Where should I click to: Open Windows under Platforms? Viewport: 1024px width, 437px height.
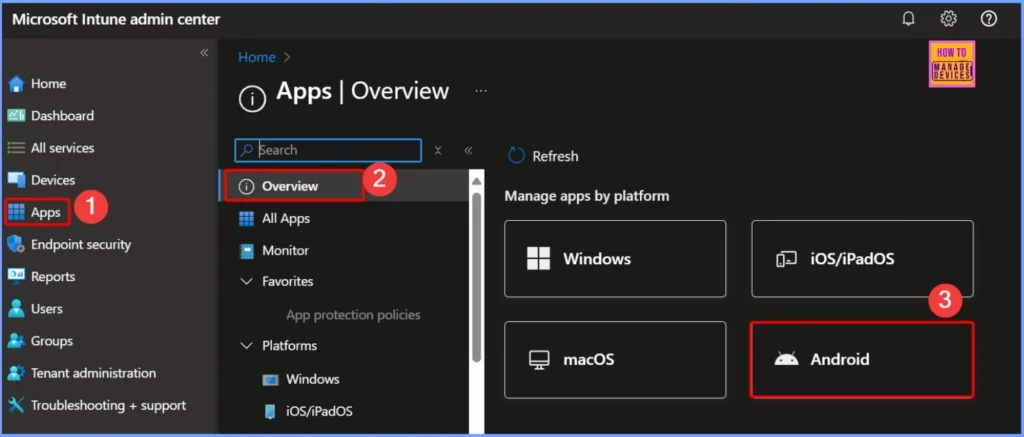(313, 379)
